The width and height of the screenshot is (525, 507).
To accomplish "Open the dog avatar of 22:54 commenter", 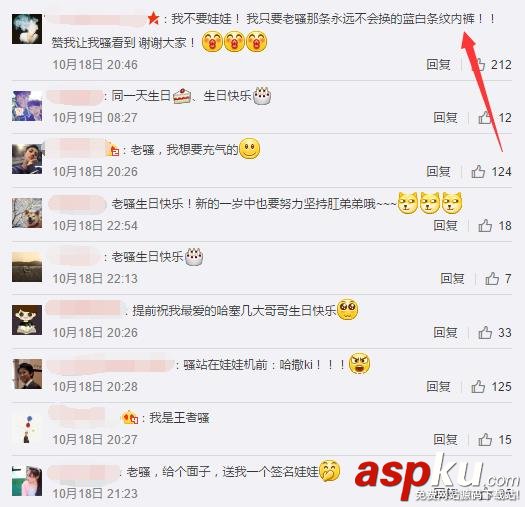I will coord(27,213).
